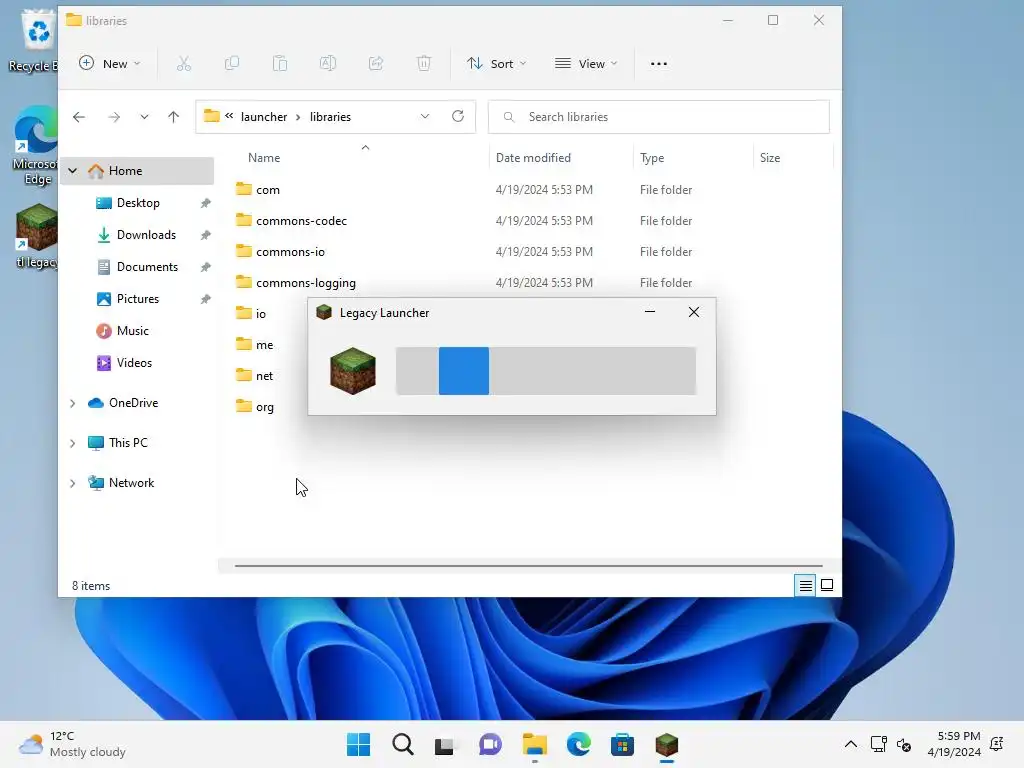This screenshot has height=768, width=1024.
Task: Select Music in navigation pane
Action: 133,331
